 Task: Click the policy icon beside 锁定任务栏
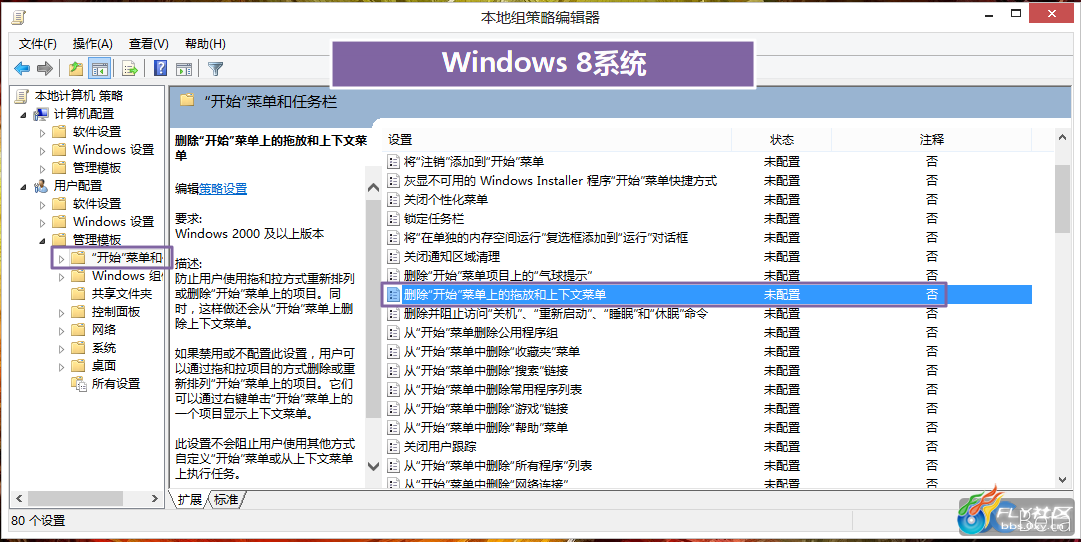click(x=393, y=219)
